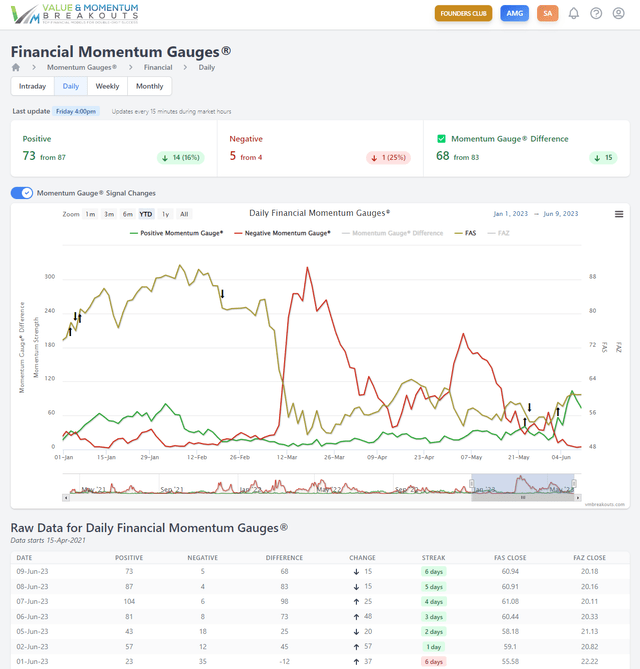Toggle Negative Momentum Gauge legend series

click(282, 233)
